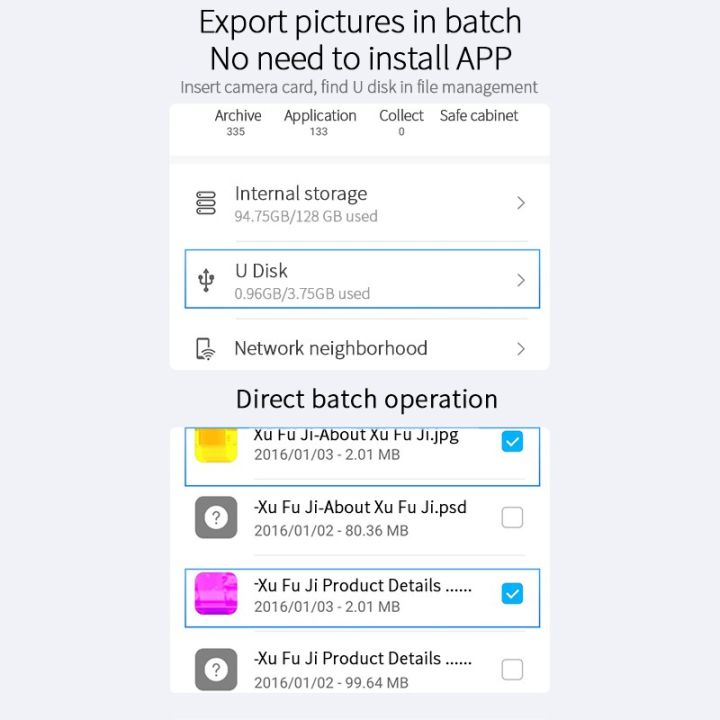Click the Network neighborhood icon
Image resolution: width=720 pixels, height=720 pixels.
(x=206, y=349)
